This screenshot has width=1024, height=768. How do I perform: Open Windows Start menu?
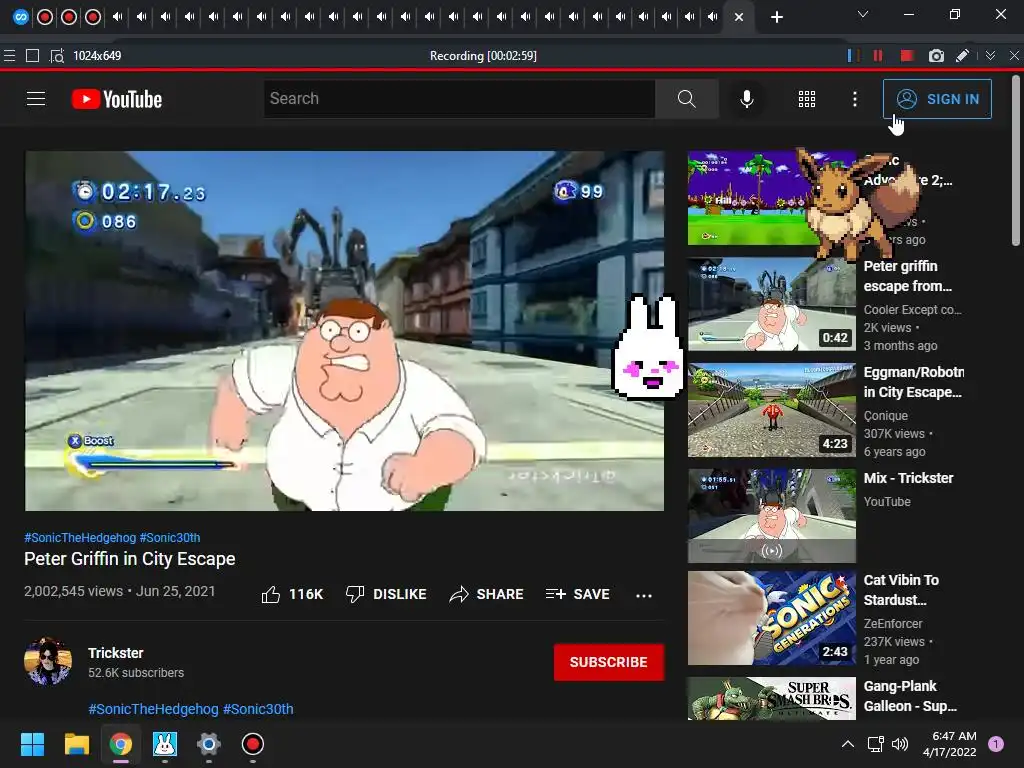(32, 744)
